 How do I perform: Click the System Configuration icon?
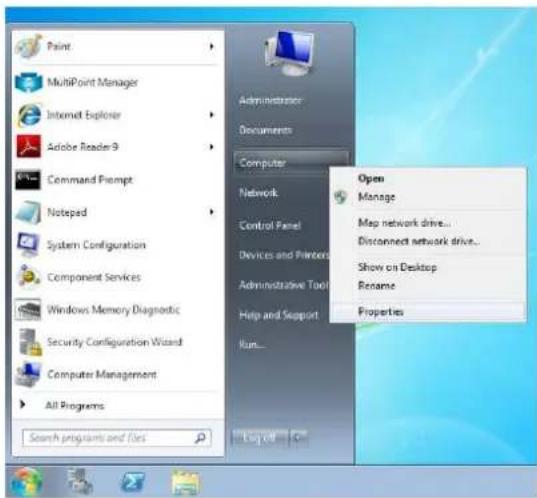click(x=28, y=245)
